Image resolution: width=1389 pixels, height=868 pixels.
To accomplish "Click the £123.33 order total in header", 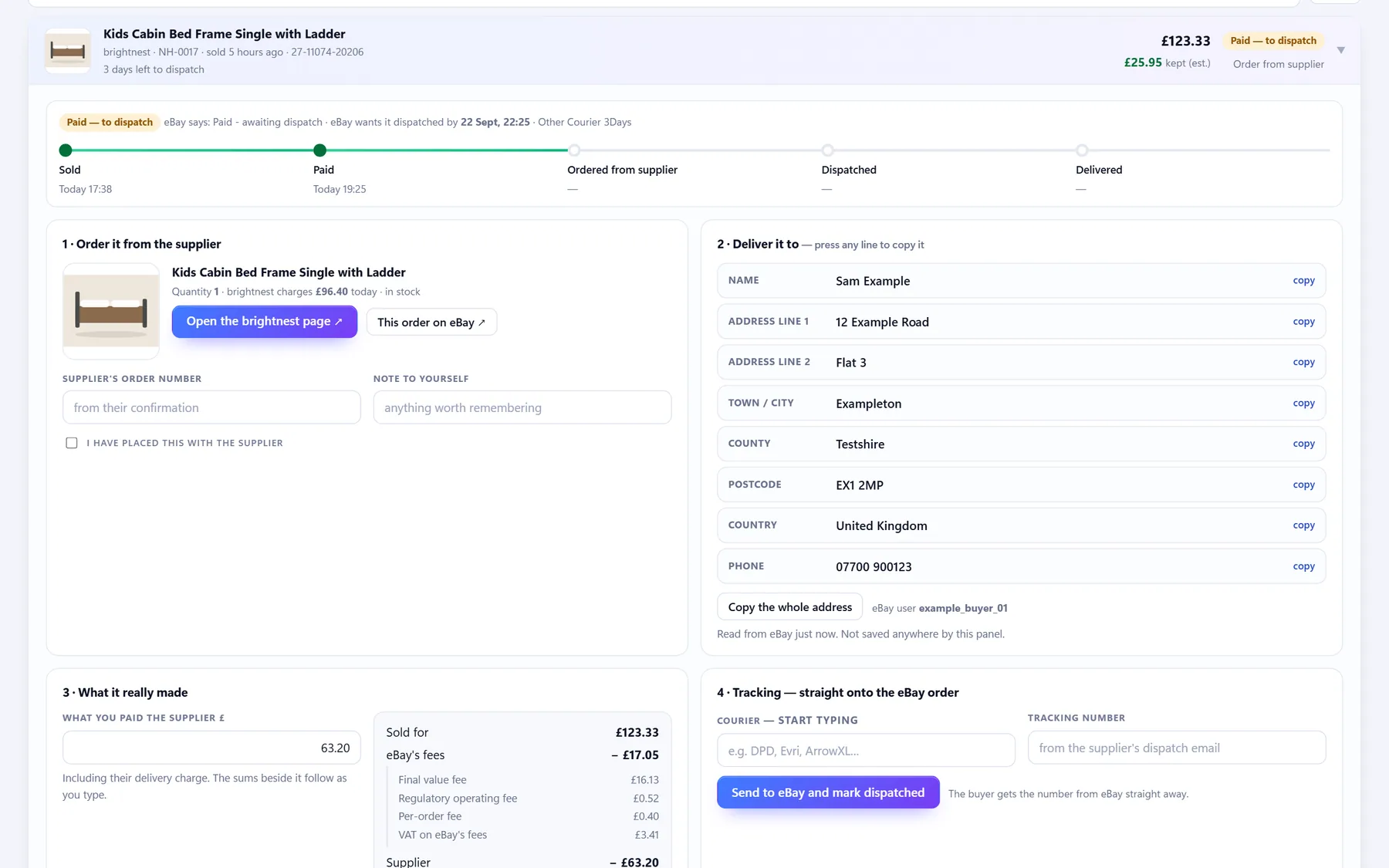I will (x=1185, y=41).
